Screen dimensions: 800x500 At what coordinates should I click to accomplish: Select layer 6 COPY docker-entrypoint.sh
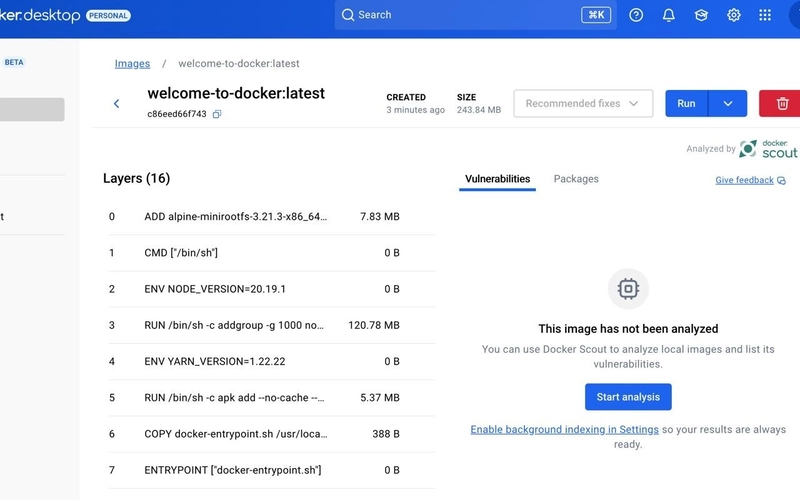pos(271,434)
